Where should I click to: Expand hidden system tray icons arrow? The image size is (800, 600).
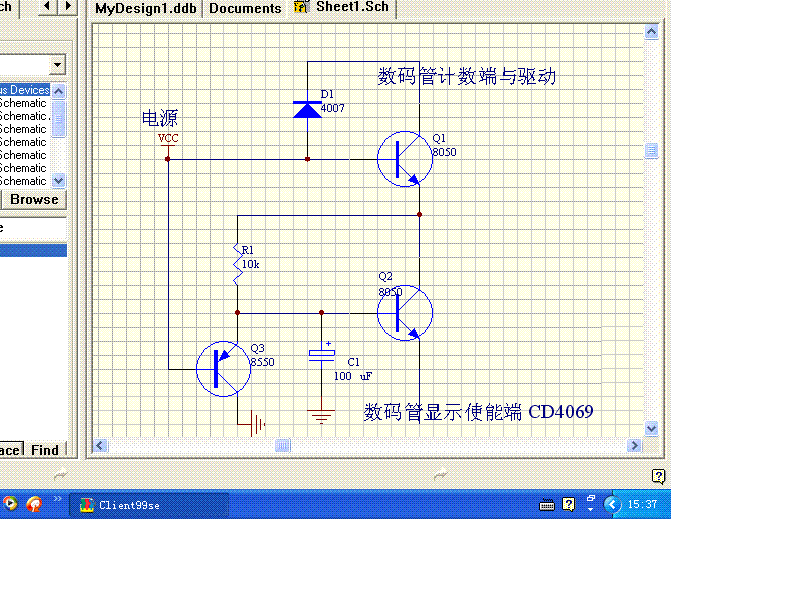tap(612, 505)
